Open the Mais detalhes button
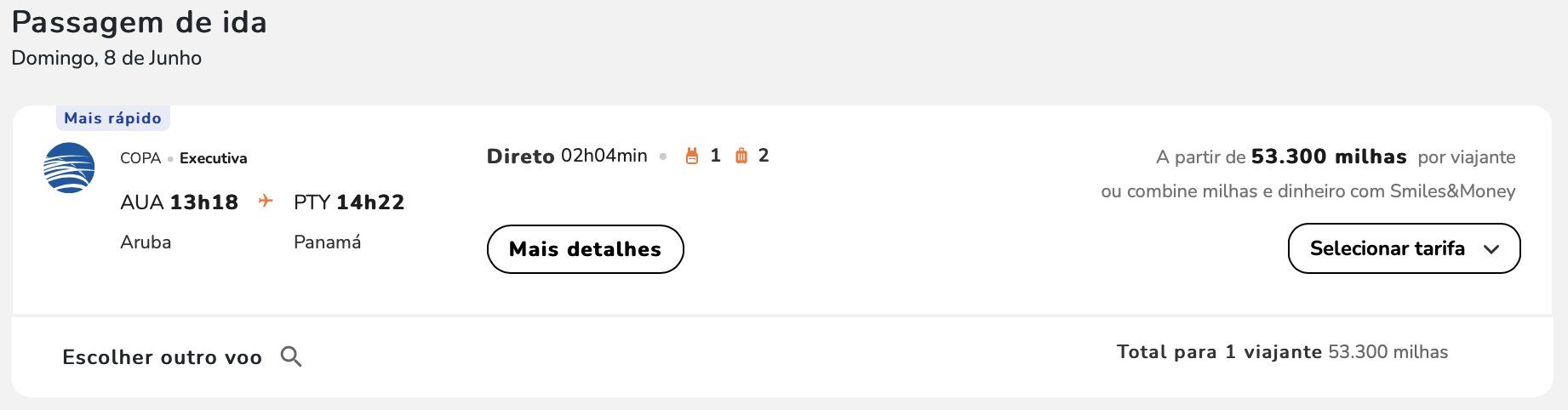Image resolution: width=1568 pixels, height=410 pixels. coord(586,249)
